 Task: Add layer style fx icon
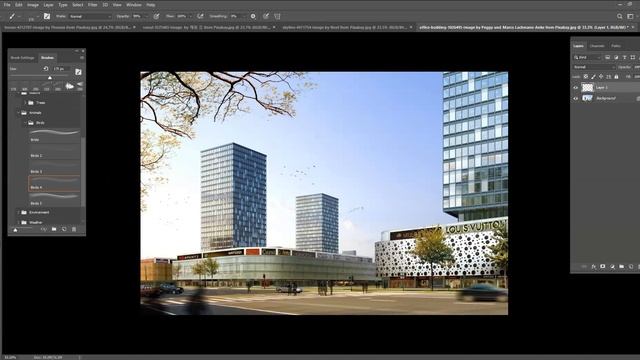(593, 267)
